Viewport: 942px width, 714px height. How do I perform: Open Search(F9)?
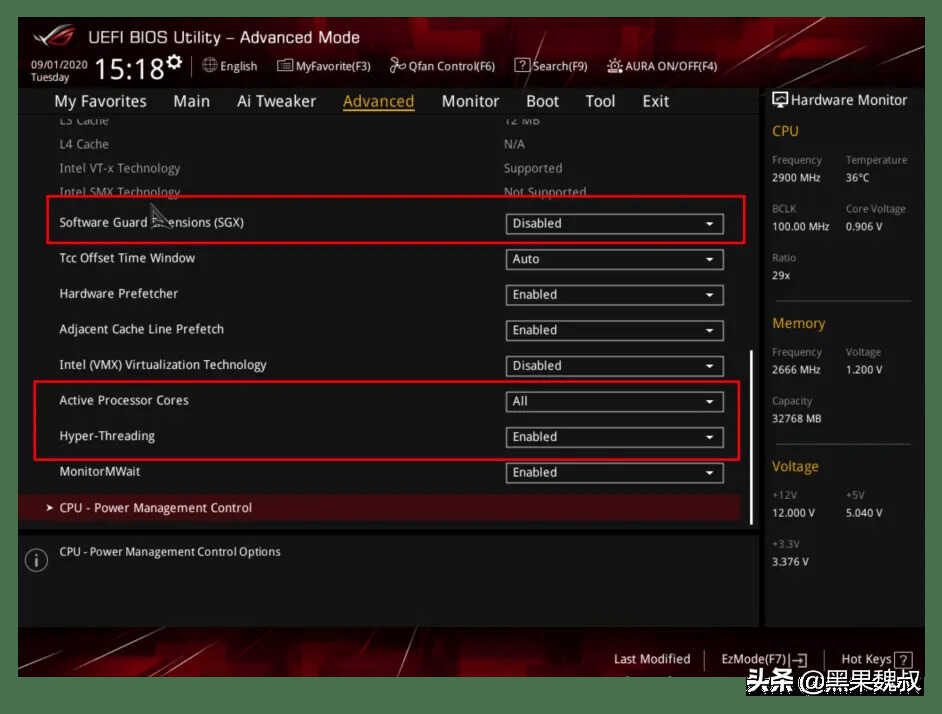[551, 66]
